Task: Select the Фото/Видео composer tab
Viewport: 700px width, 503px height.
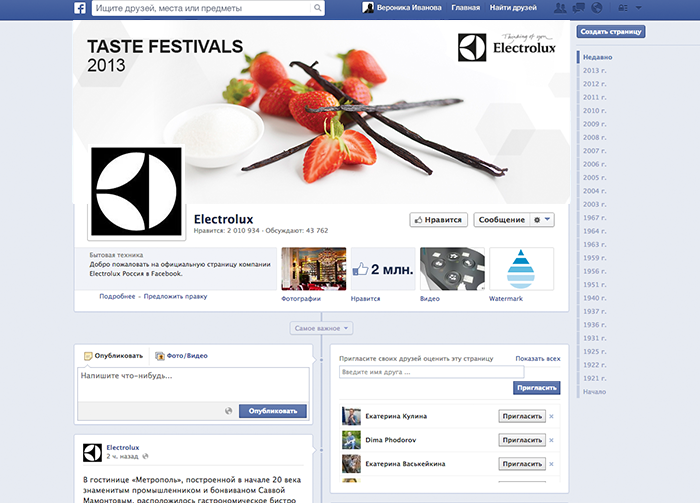Action: tap(181, 356)
